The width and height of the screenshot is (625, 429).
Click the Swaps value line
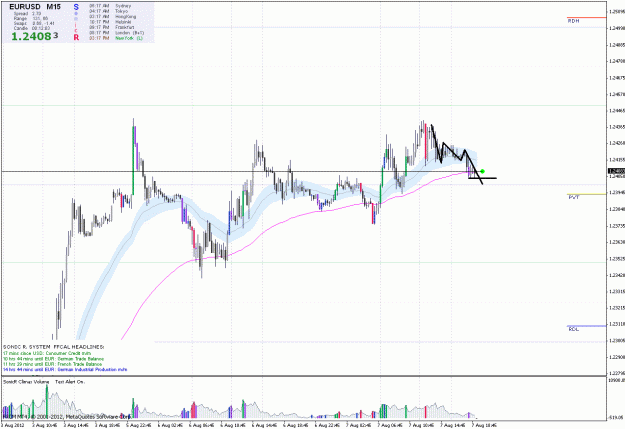pyautogui.click(x=34, y=23)
